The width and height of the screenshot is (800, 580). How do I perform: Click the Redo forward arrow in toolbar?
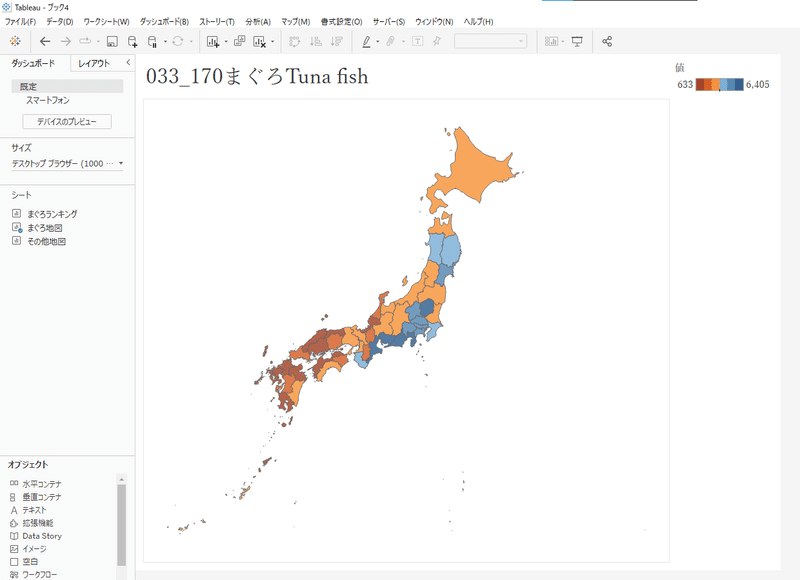pos(65,41)
